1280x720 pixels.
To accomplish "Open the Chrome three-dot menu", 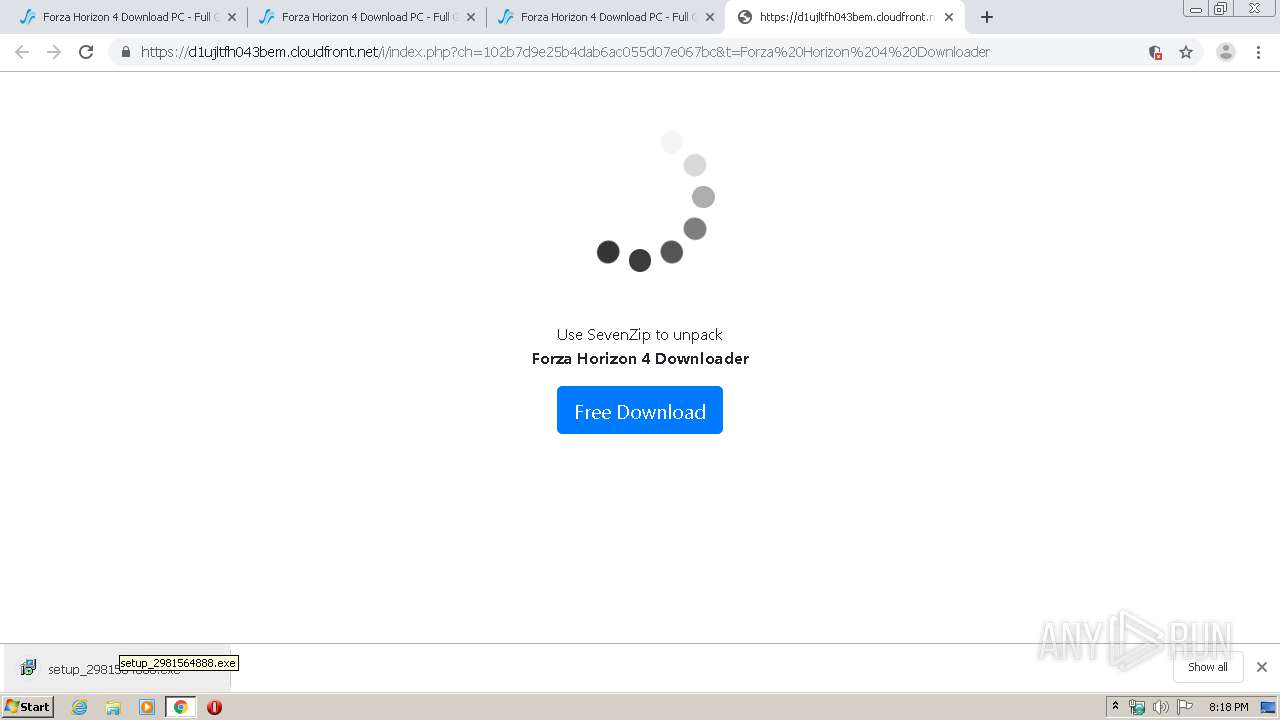I will tap(1258, 52).
